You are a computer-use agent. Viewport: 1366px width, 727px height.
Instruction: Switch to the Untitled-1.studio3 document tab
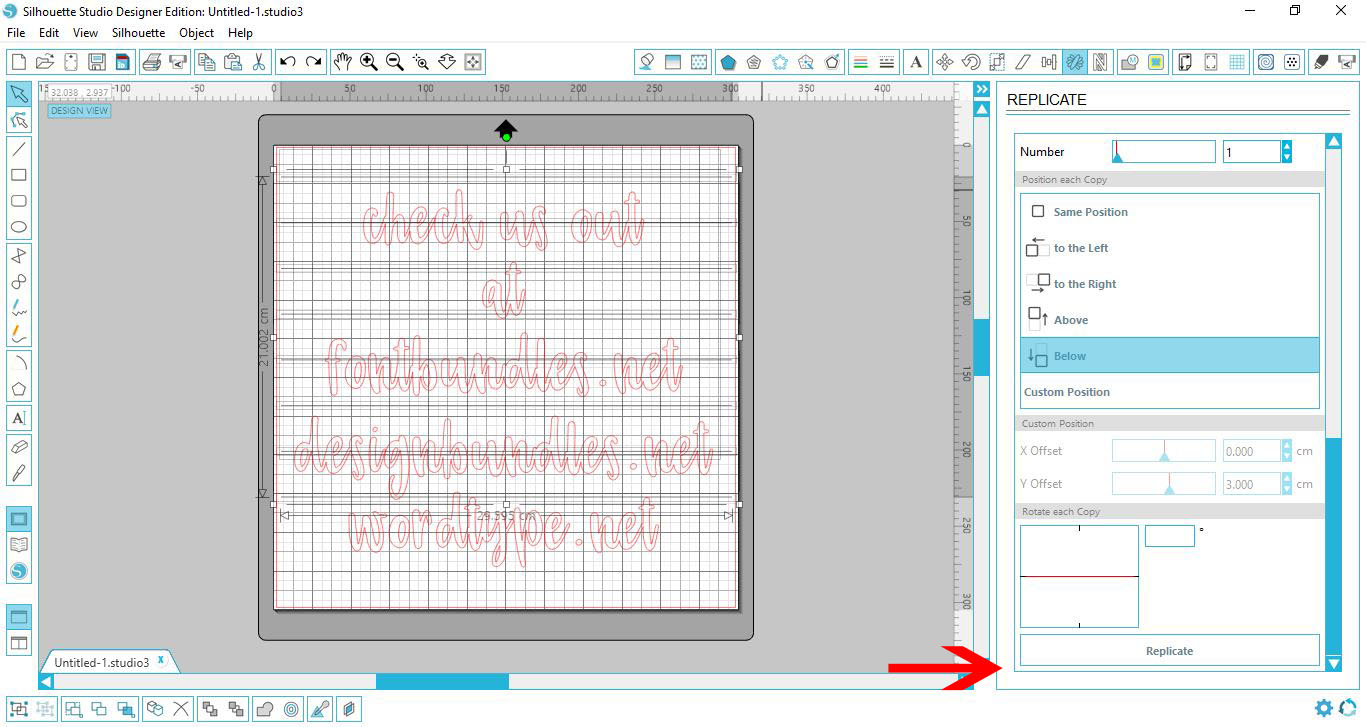pyautogui.click(x=100, y=661)
